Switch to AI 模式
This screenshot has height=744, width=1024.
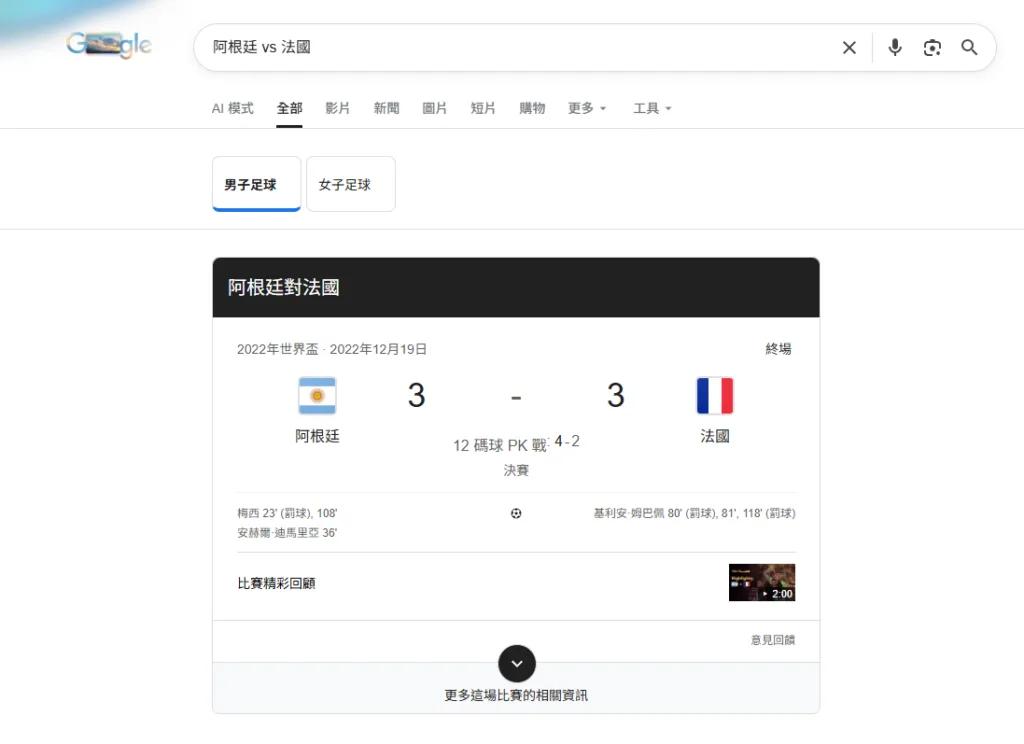tap(231, 108)
